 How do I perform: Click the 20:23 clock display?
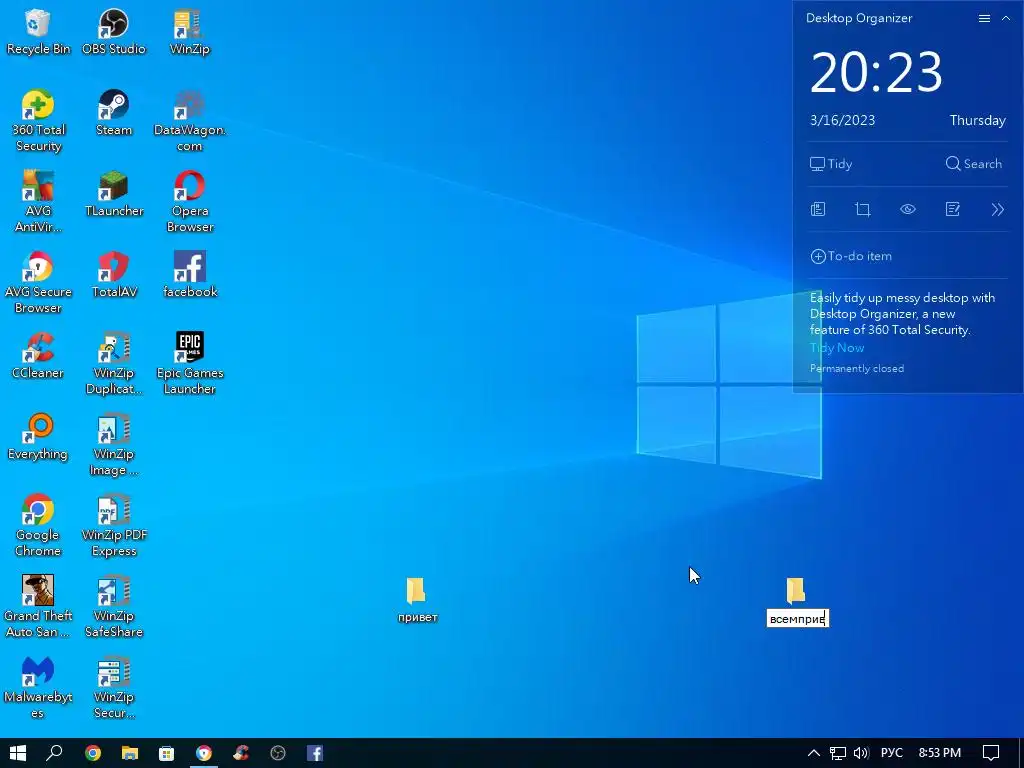[x=876, y=72]
